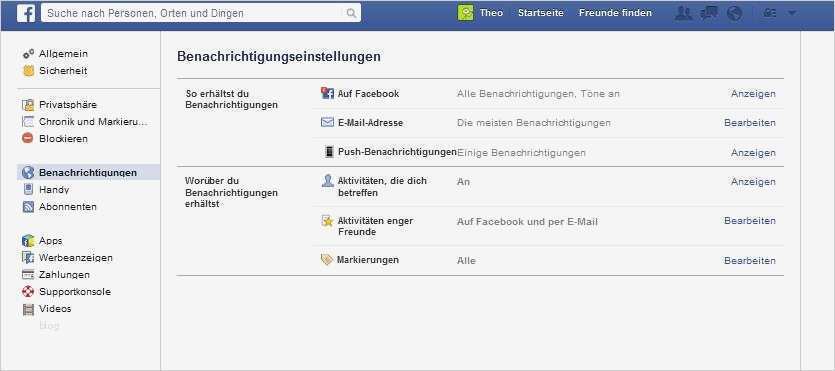
Task: Click the Videos film icon
Action: click(x=28, y=309)
